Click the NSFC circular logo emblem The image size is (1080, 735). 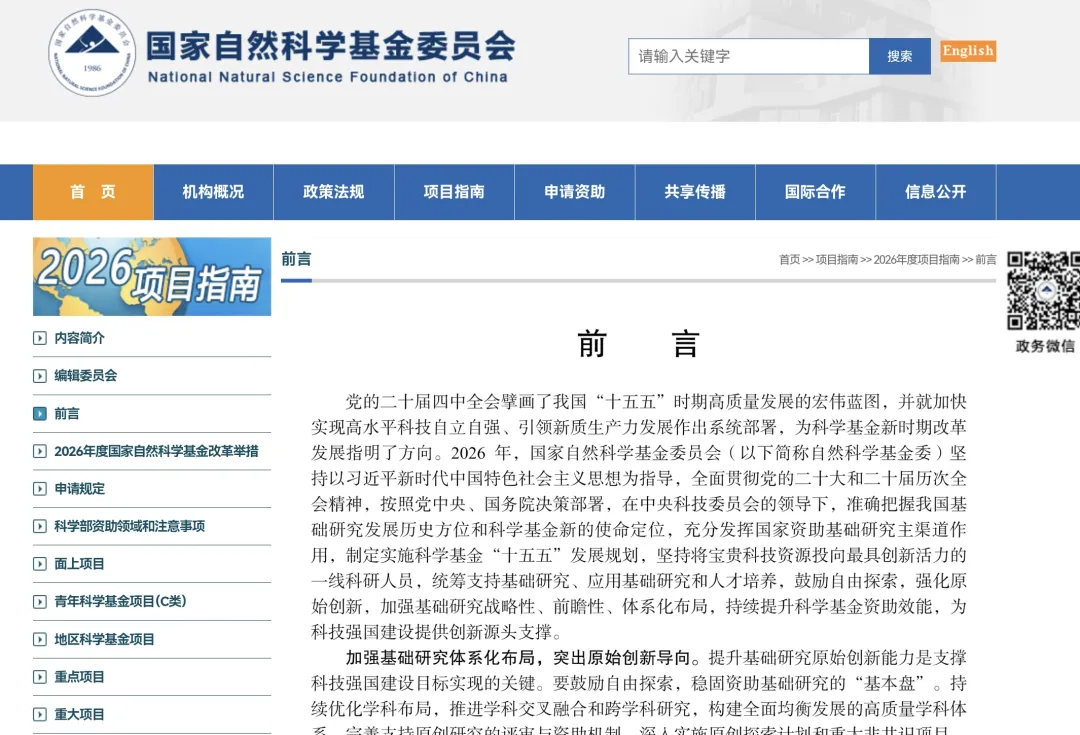click(91, 52)
